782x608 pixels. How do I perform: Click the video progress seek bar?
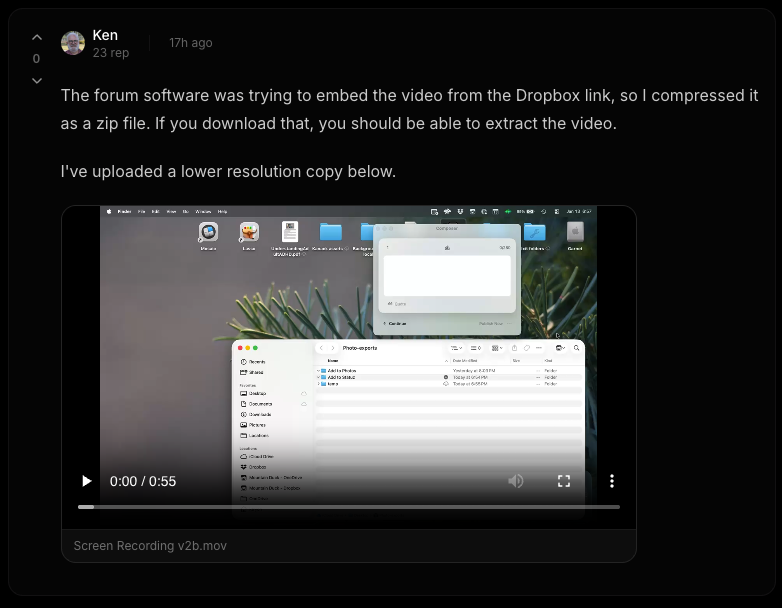349,507
